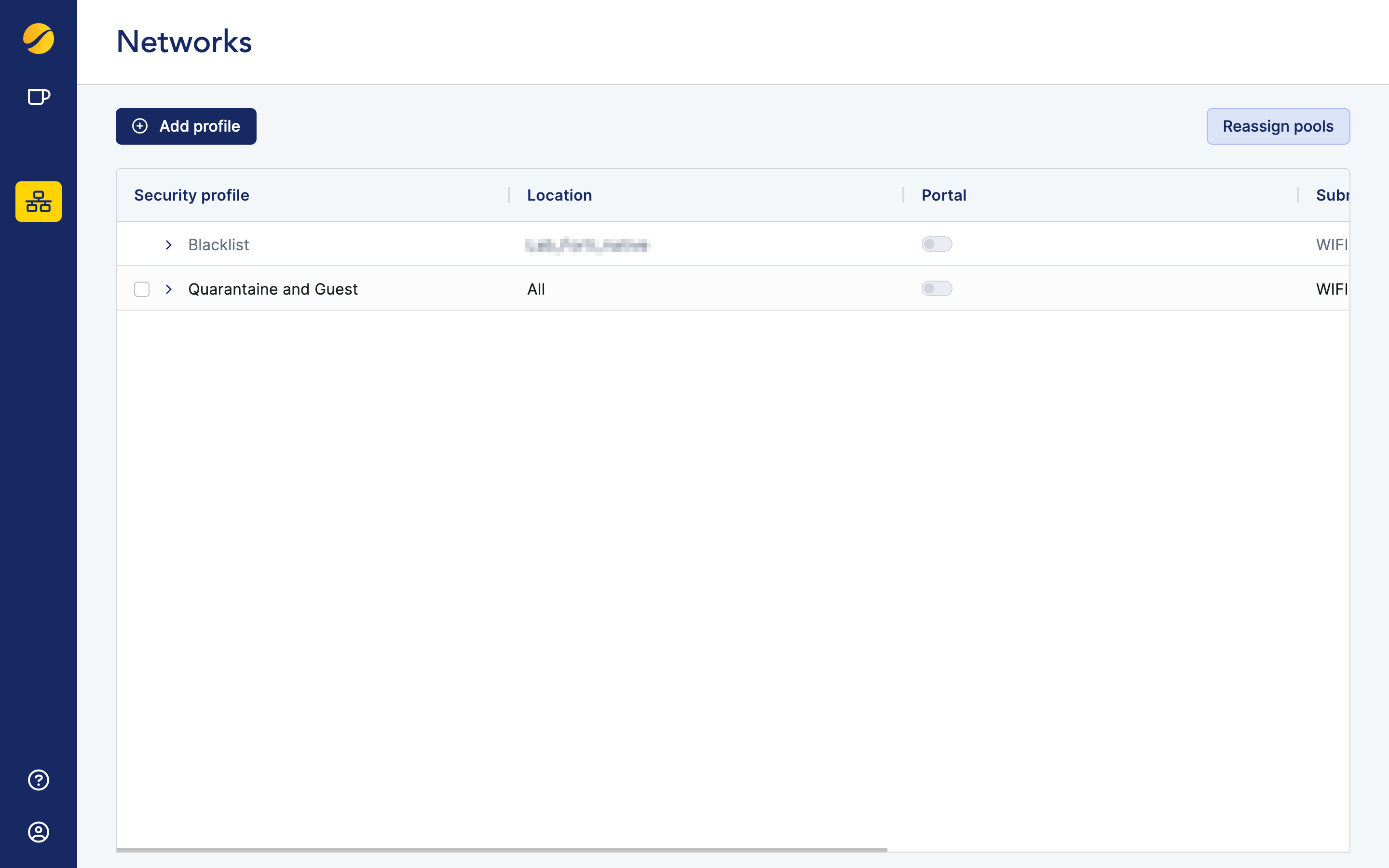
Task: Check the Quarantaine and Guest row checkbox
Action: [x=142, y=289]
